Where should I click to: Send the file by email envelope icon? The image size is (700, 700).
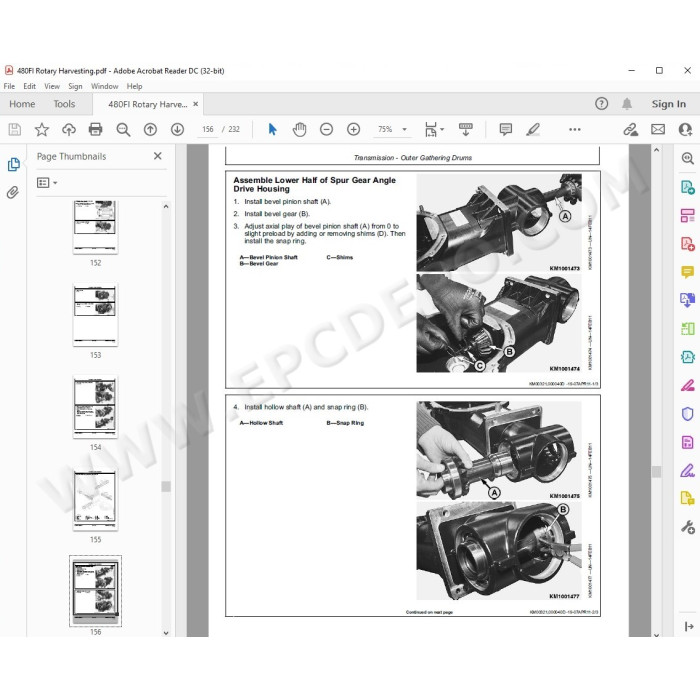(658, 129)
